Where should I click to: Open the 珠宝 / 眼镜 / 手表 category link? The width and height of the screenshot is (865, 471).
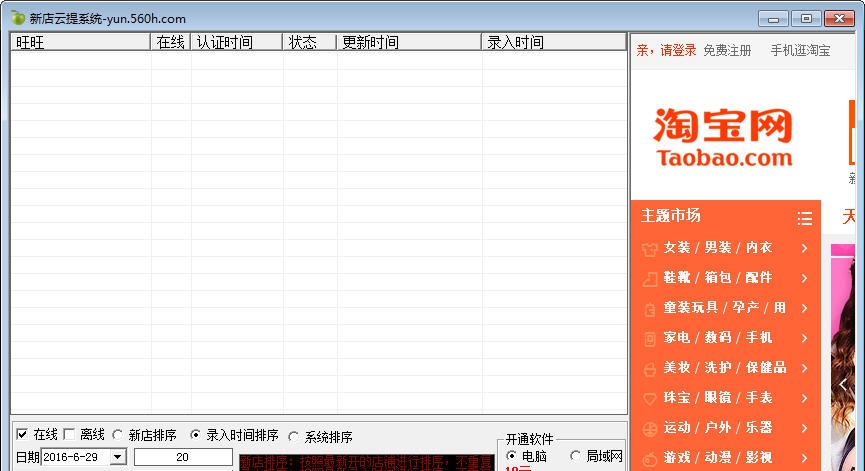718,398
